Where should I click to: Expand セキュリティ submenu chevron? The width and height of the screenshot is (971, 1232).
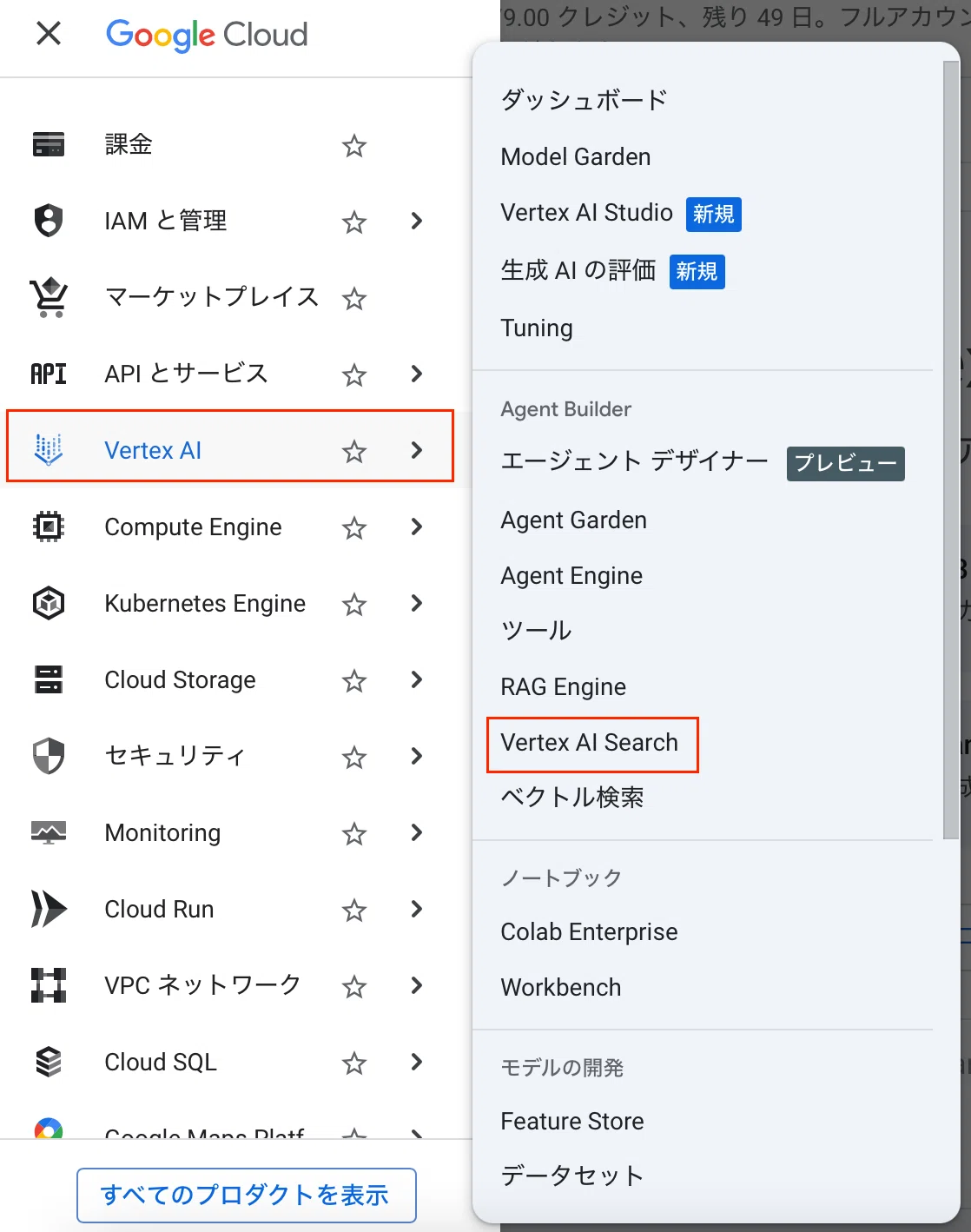click(417, 756)
